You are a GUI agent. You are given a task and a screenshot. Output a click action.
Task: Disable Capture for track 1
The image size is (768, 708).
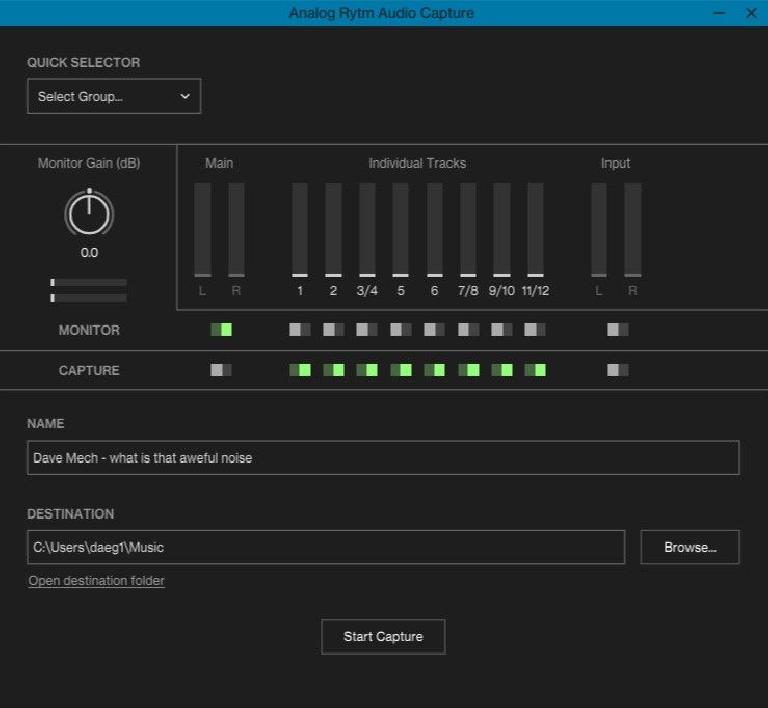(300, 370)
